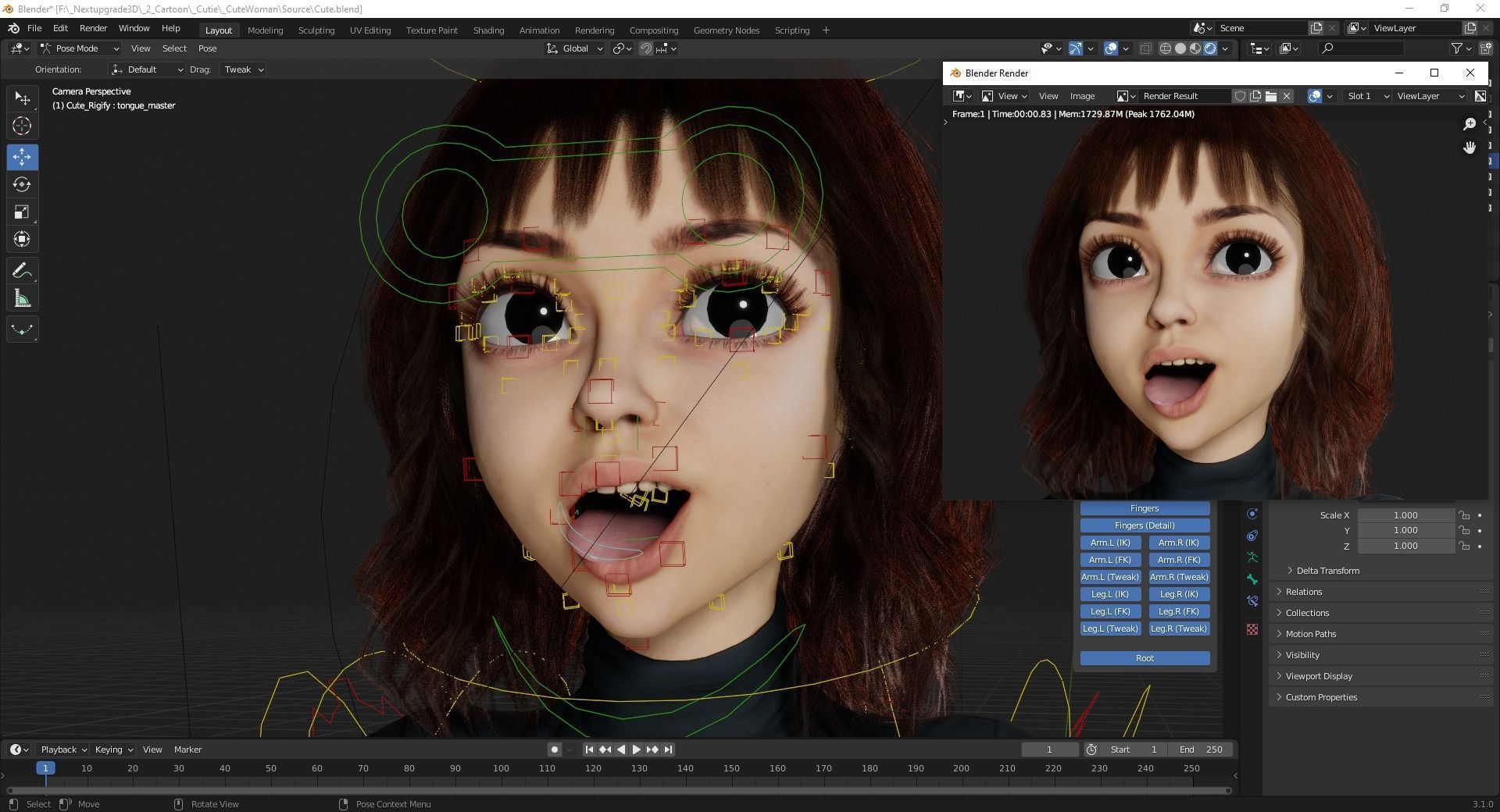Screen dimensions: 1500x812
Task: Click the zoom magnifier in Blender Render window
Action: (1469, 124)
